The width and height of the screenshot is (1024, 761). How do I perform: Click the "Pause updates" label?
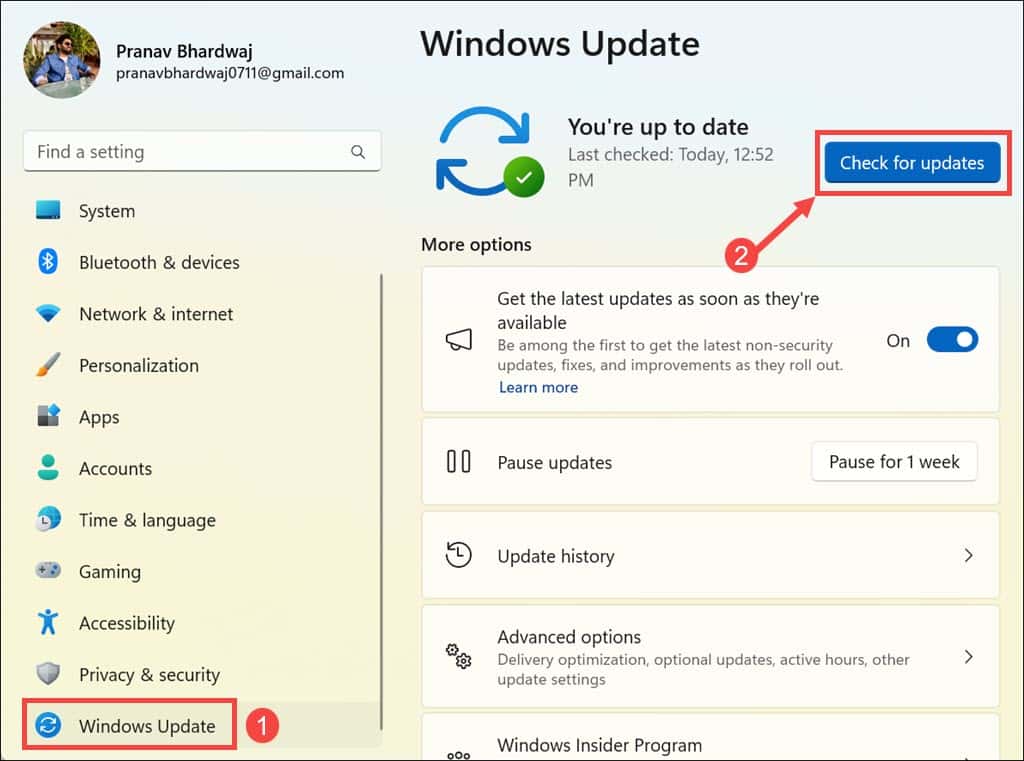(554, 462)
